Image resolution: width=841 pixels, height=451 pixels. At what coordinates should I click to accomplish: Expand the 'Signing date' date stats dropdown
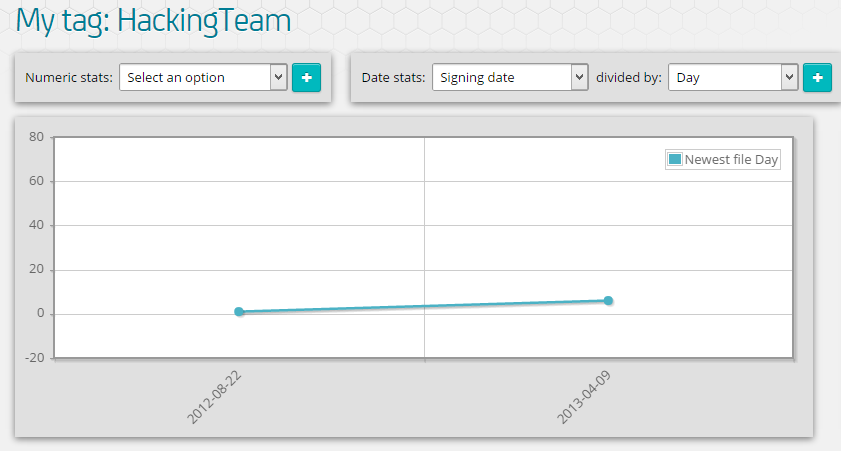click(x=509, y=77)
